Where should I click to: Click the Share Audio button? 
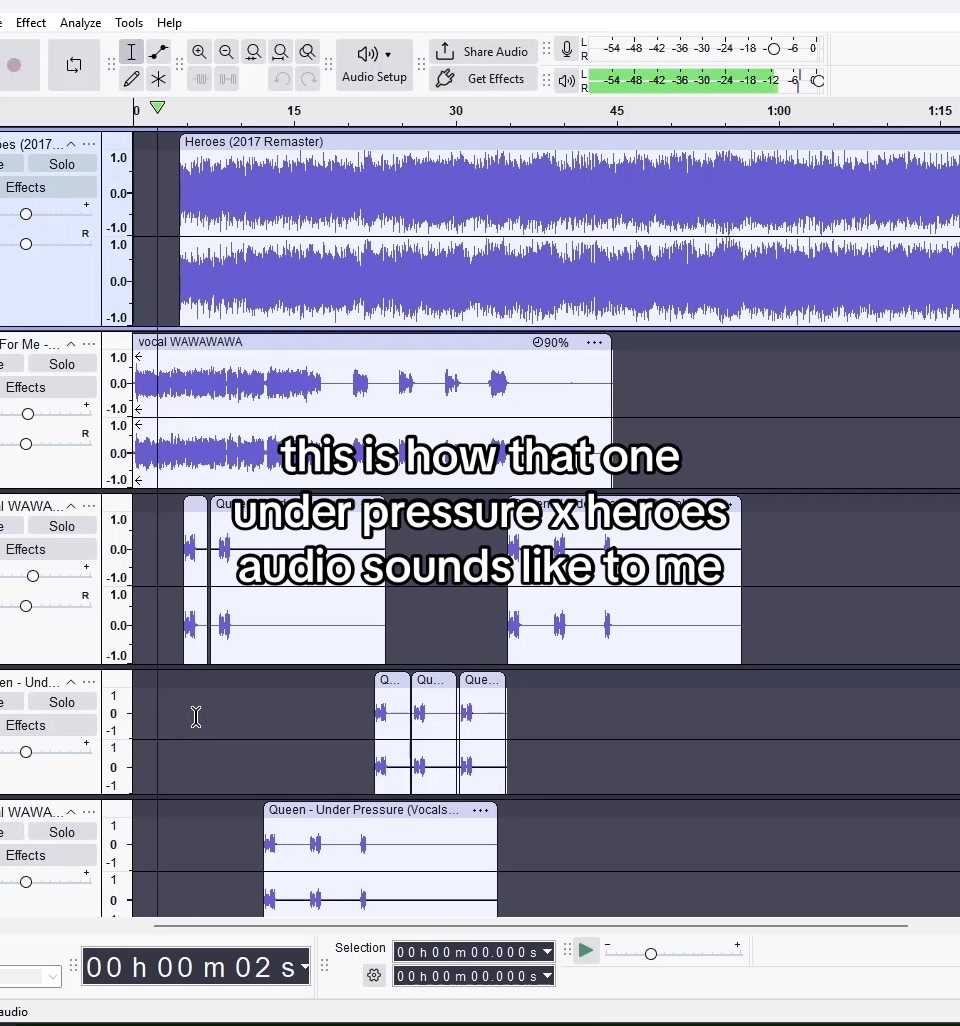484,51
